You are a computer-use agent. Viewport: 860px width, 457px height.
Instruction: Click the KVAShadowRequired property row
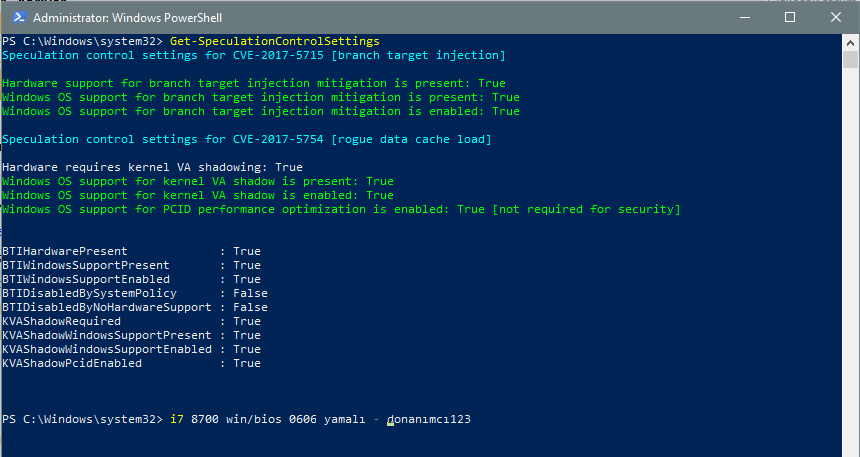point(131,321)
